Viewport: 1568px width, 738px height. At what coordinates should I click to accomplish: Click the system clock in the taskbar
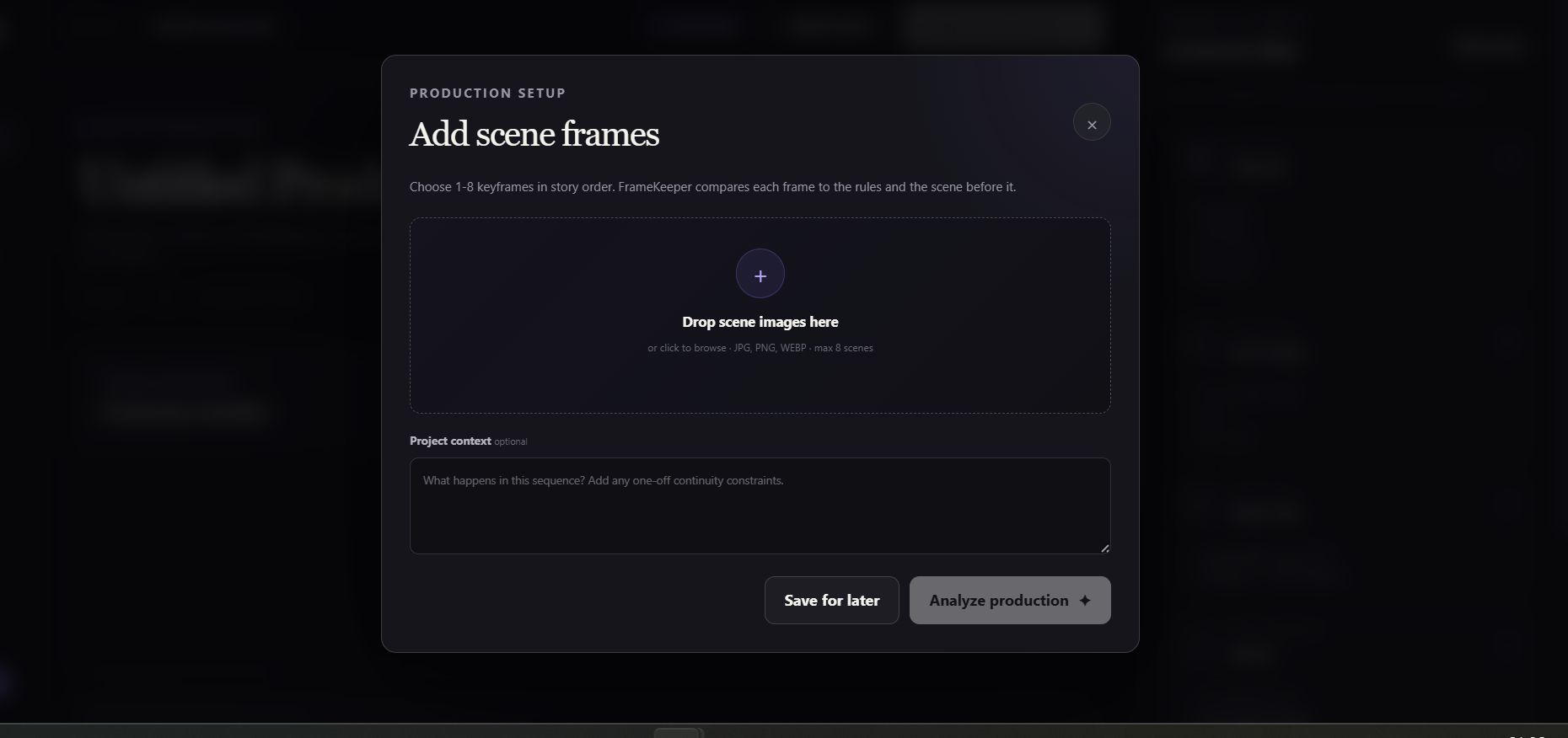pos(1527,735)
